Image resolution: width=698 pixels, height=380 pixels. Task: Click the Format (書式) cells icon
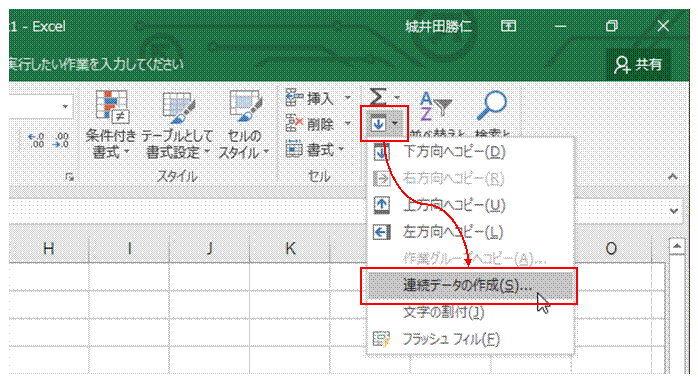click(x=293, y=149)
